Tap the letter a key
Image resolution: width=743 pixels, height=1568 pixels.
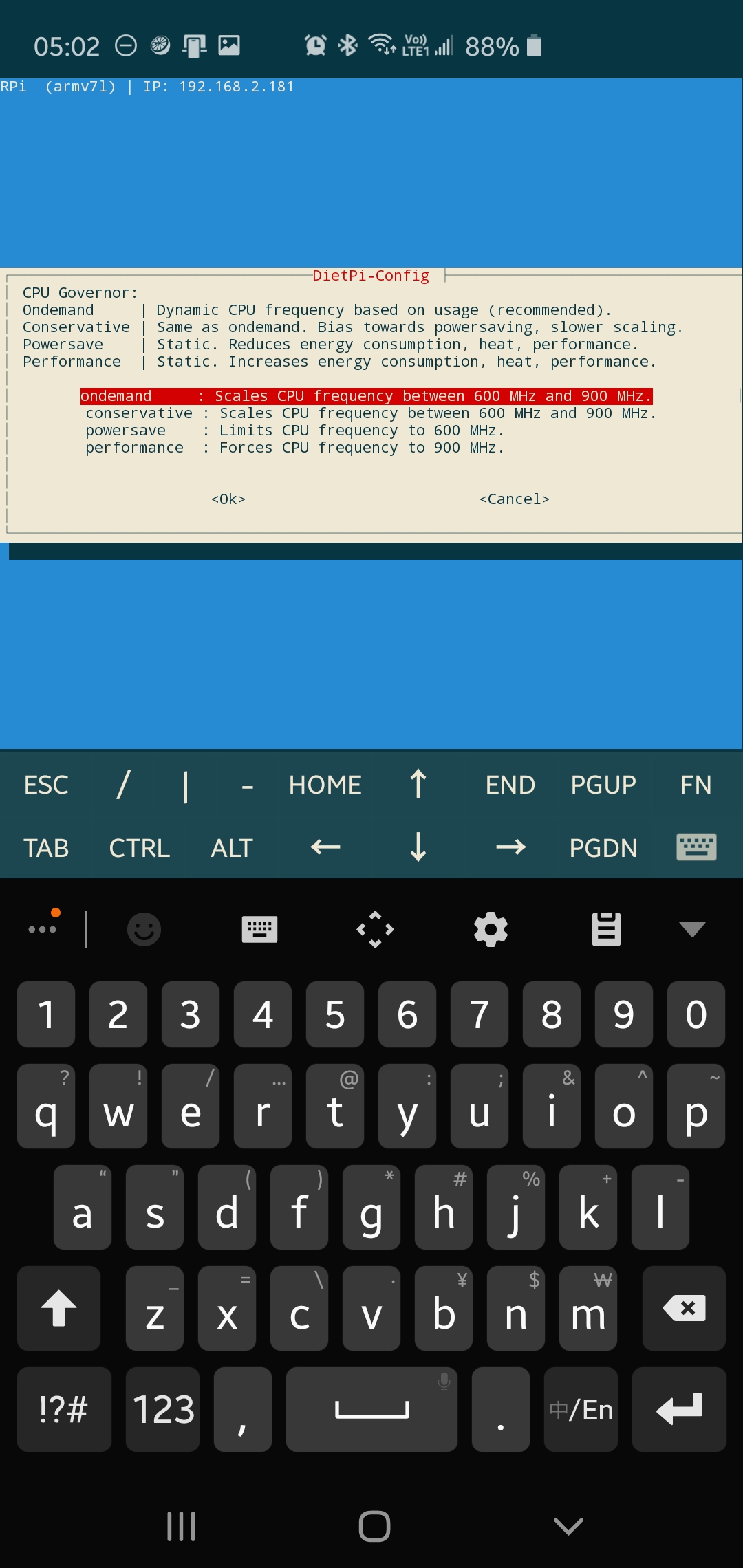click(x=83, y=1208)
